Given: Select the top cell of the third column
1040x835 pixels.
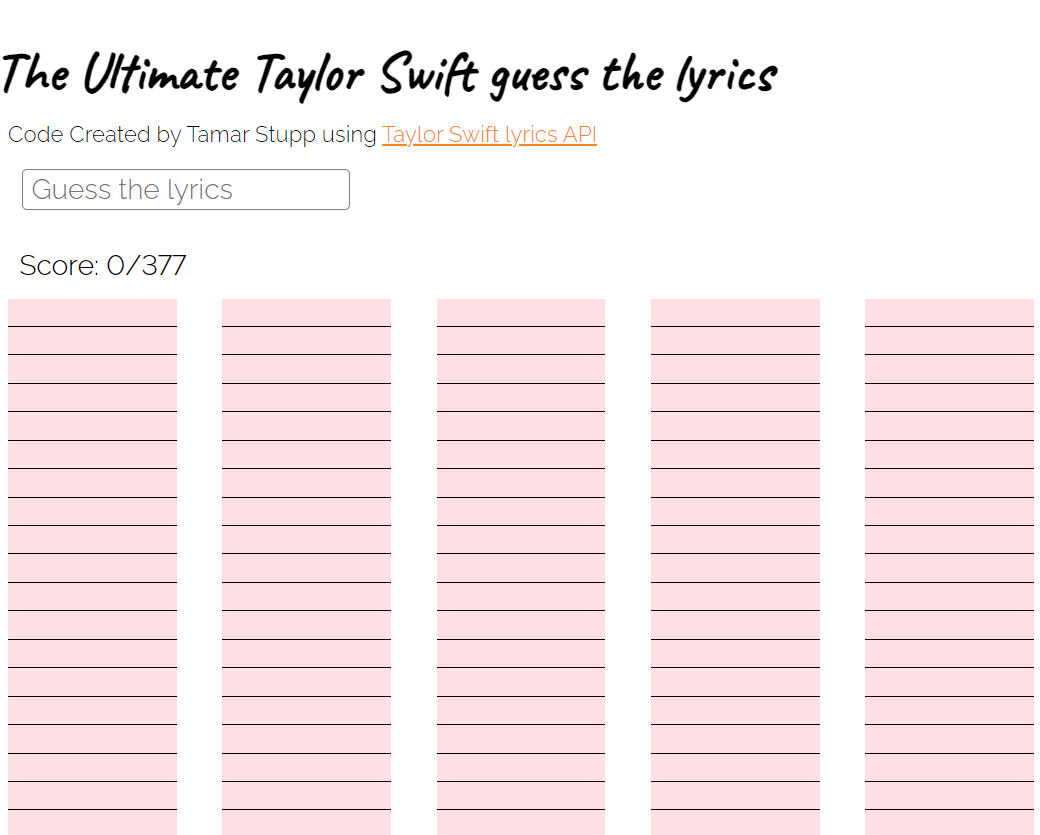Looking at the screenshot, I should (520, 310).
